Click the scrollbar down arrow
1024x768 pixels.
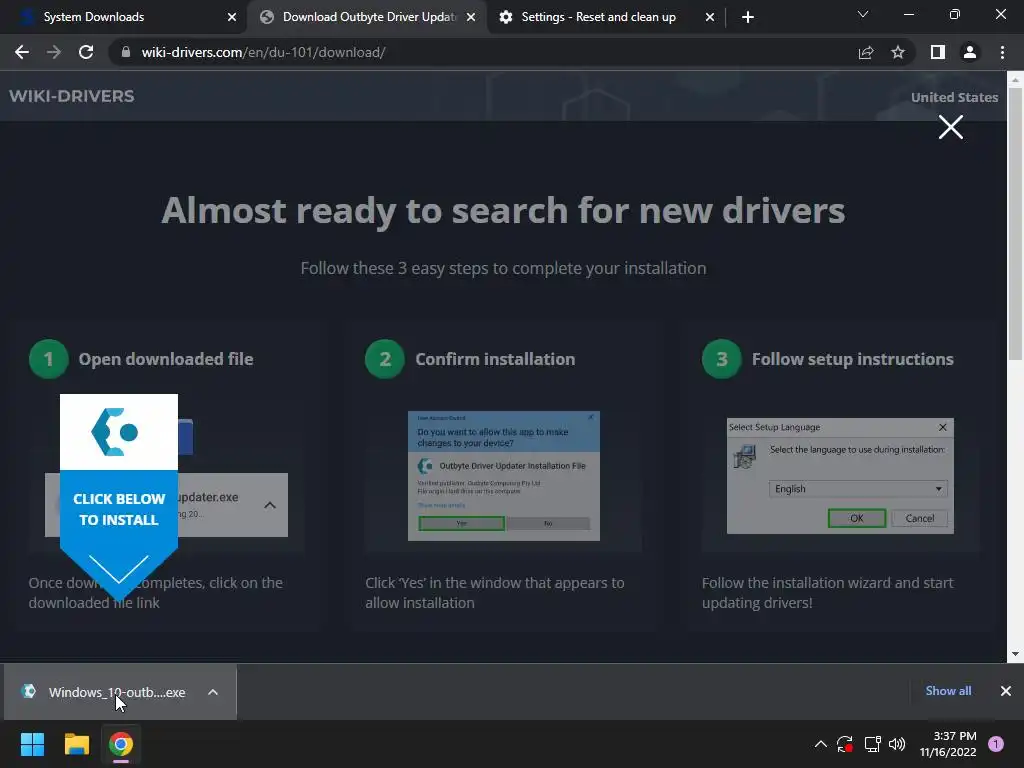point(1015,654)
